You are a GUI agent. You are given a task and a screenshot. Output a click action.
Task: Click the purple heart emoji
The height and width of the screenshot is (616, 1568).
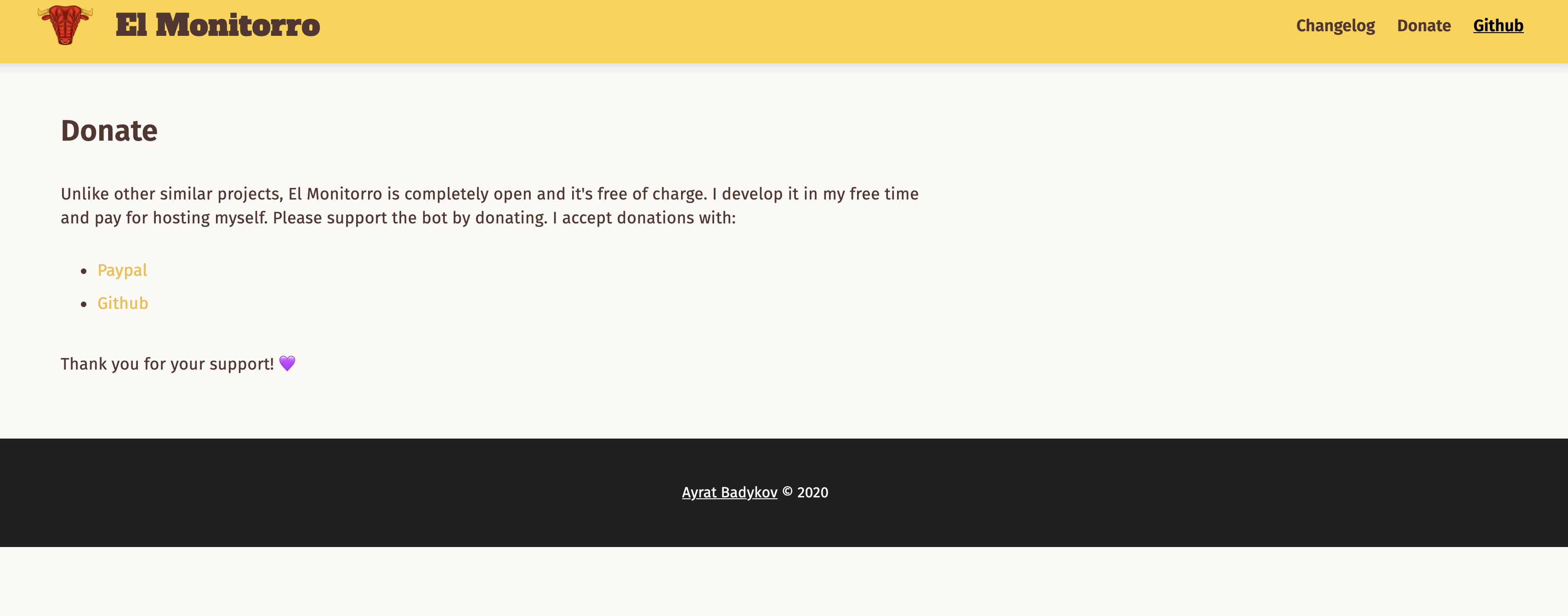coord(287,363)
